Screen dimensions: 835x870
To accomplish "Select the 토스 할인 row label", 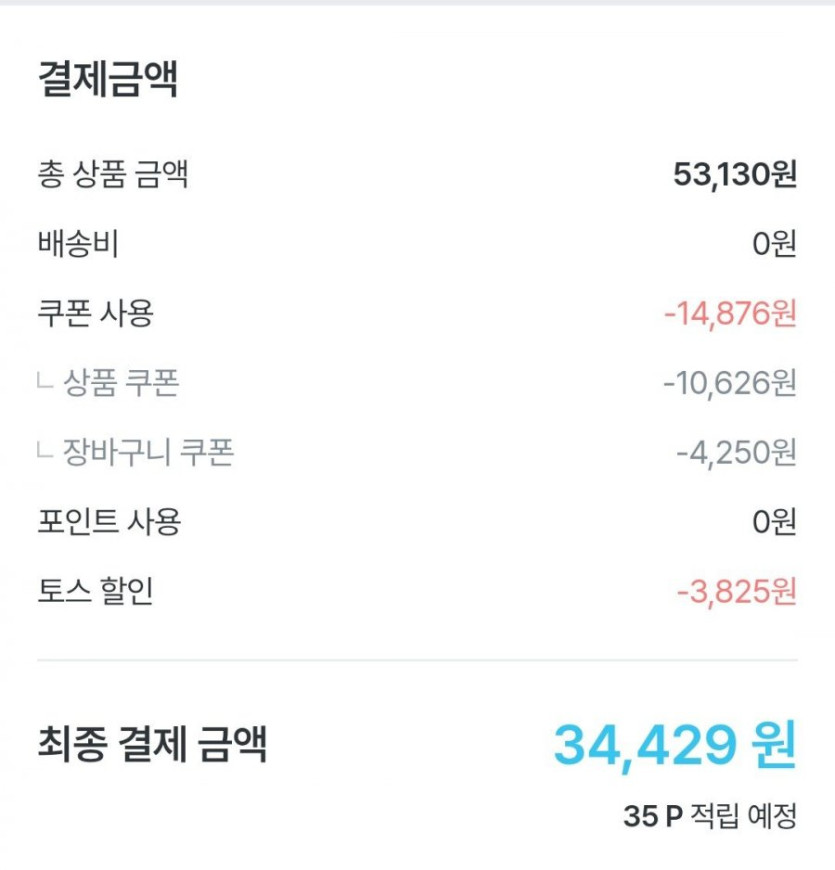I will pyautogui.click(x=95, y=592).
